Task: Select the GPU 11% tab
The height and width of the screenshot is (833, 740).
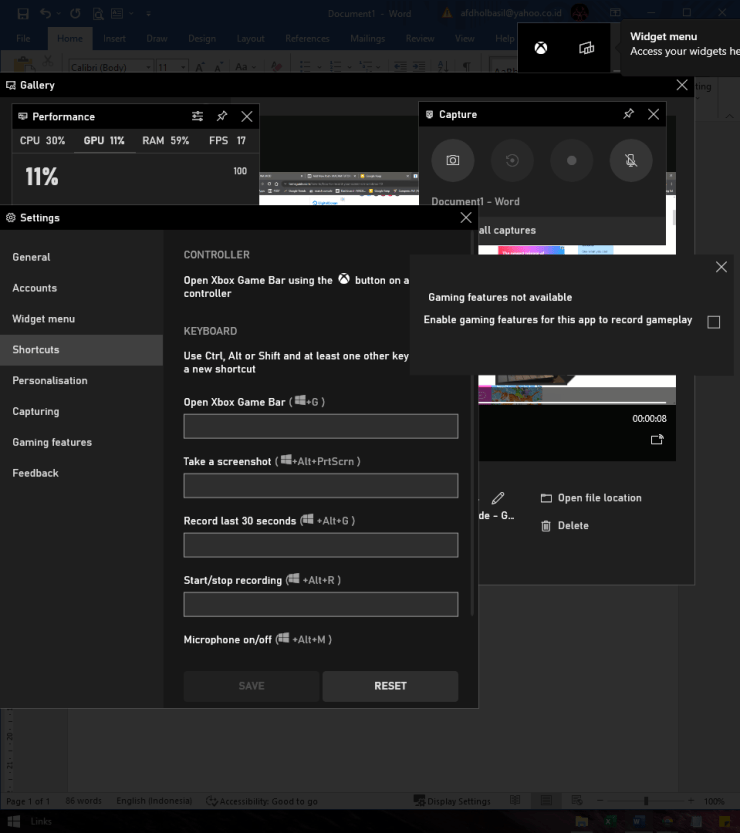Action: [104, 141]
